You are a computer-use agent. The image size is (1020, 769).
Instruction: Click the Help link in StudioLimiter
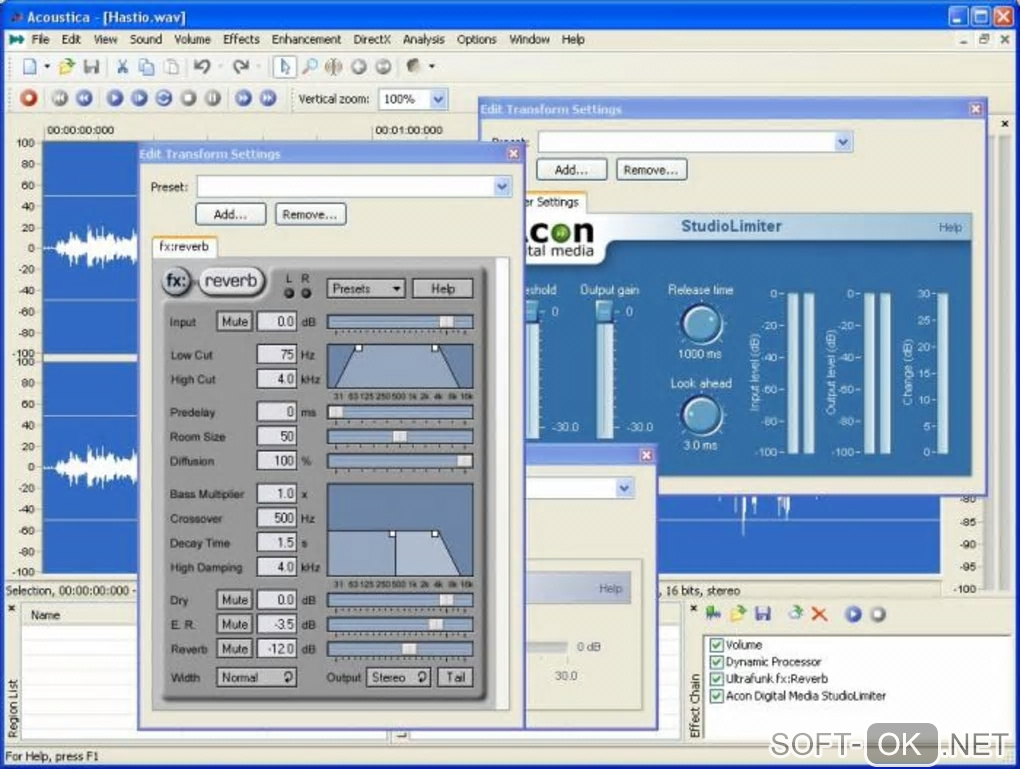pos(950,227)
